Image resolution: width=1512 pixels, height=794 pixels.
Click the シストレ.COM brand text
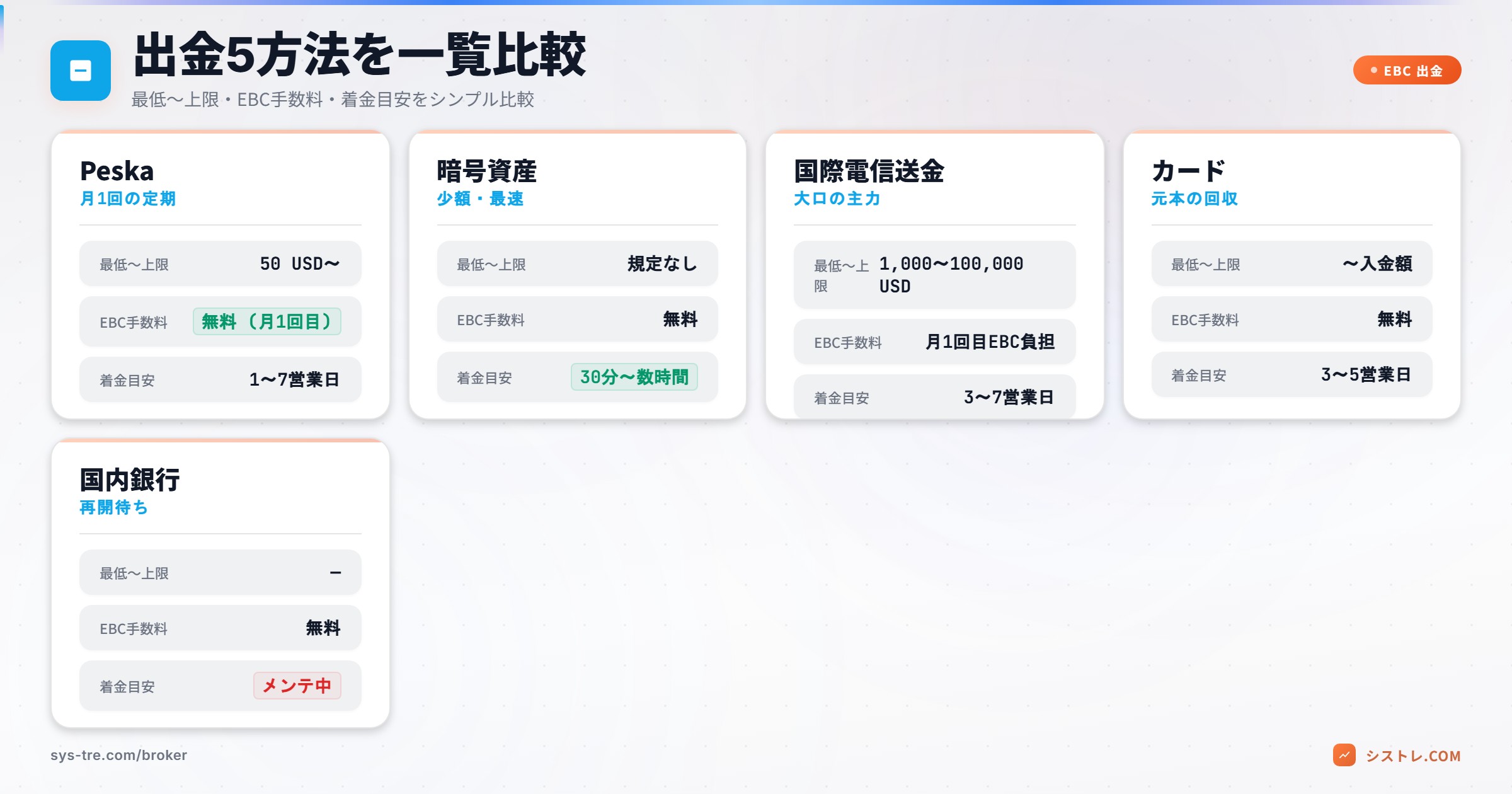pos(1413,756)
